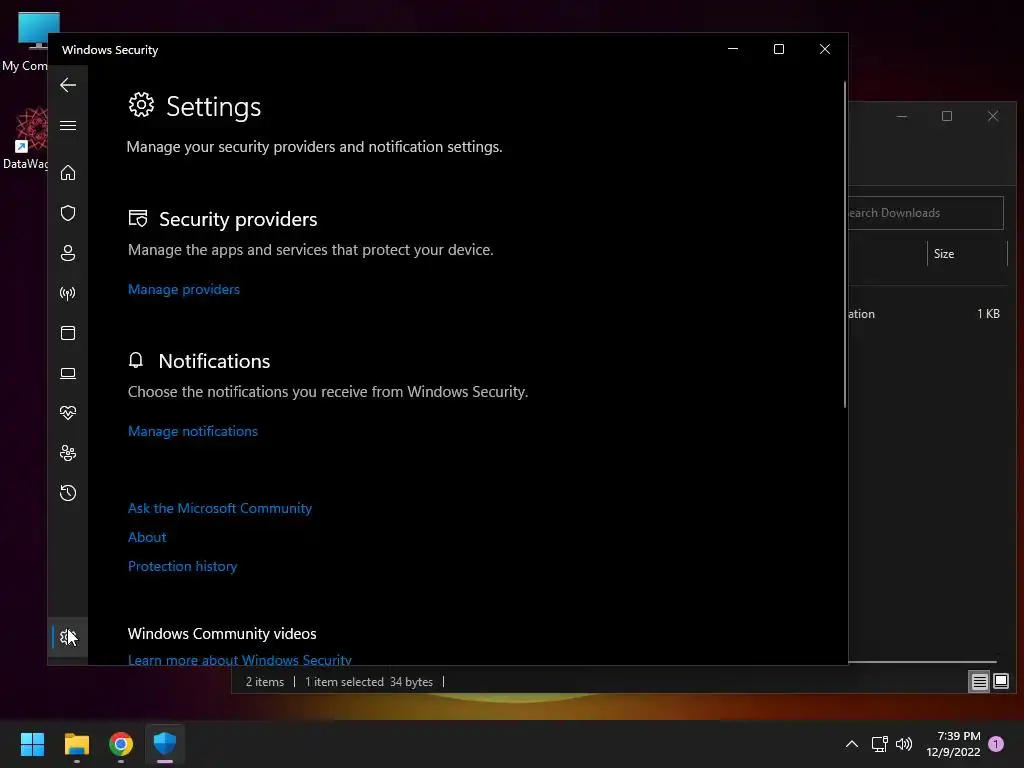1024x768 pixels.
Task: Open Family options icon
Action: 68,453
